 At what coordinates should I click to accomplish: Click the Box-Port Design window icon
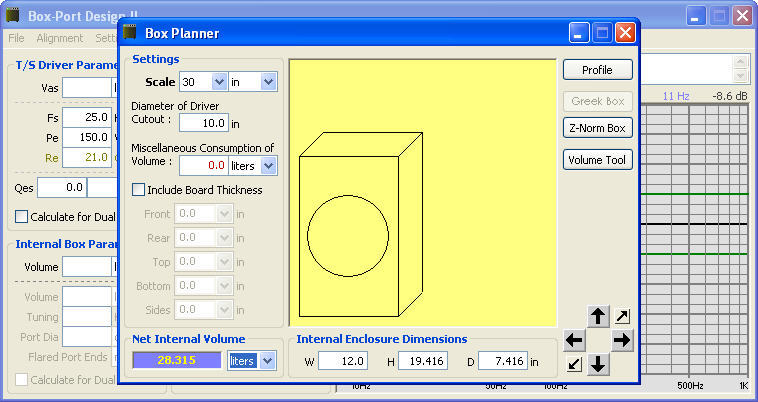coord(13,15)
